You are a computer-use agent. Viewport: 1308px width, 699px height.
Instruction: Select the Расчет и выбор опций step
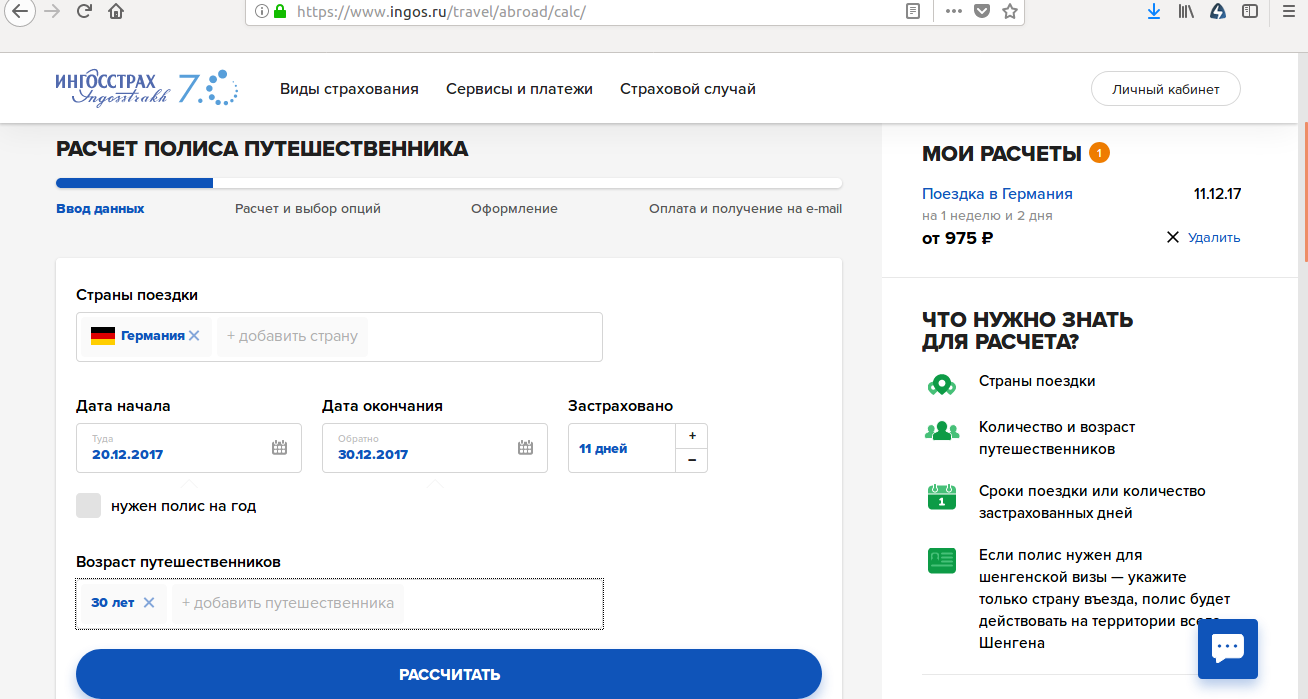pos(308,209)
